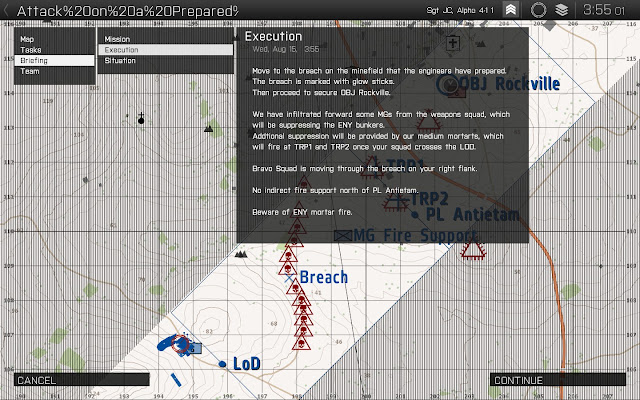Click the PL Antietam phase line dot
Screen dimensions: 640x400
point(415,215)
